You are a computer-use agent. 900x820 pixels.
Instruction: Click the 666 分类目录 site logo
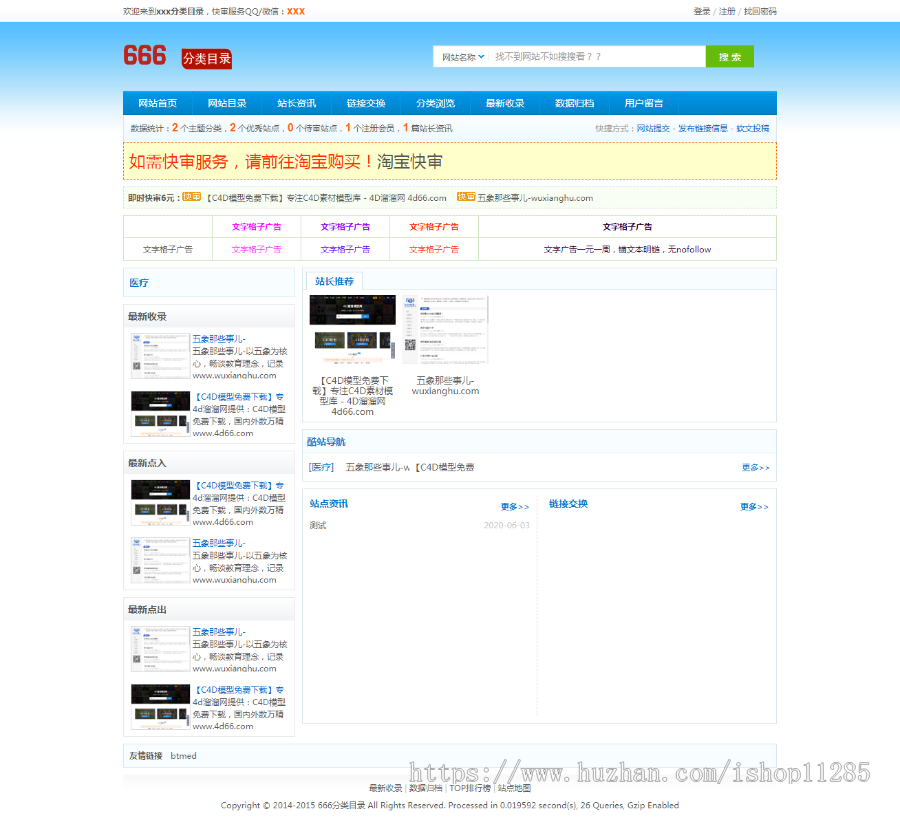pos(178,57)
